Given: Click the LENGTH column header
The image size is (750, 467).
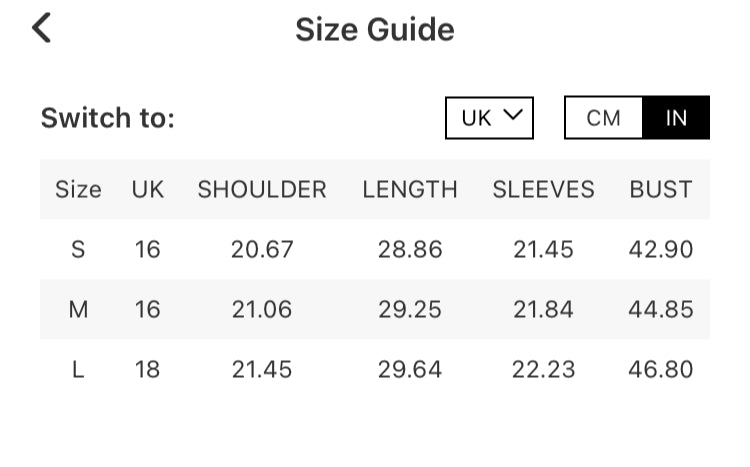Looking at the screenshot, I should coord(410,189).
